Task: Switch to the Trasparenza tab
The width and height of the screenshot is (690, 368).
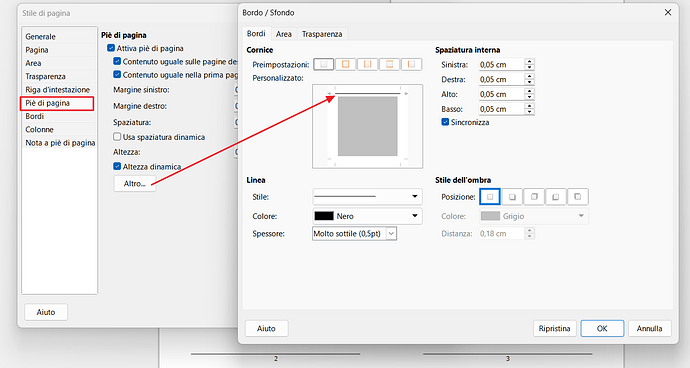Action: (322, 34)
